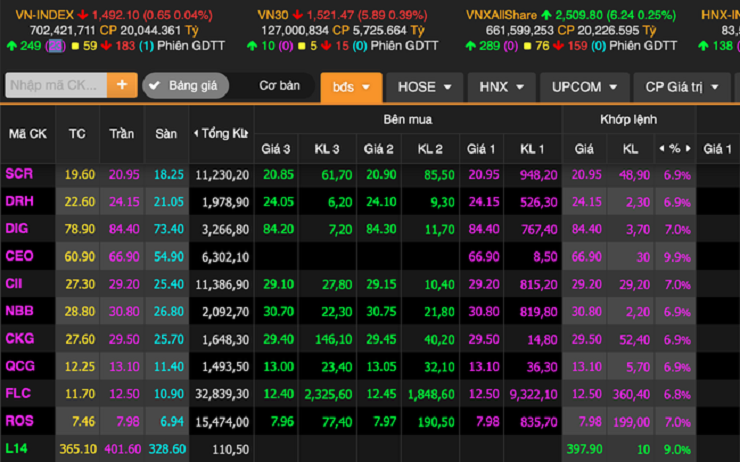The image size is (740, 462).
Task: Select stock symbol CEO
Action: [19, 256]
